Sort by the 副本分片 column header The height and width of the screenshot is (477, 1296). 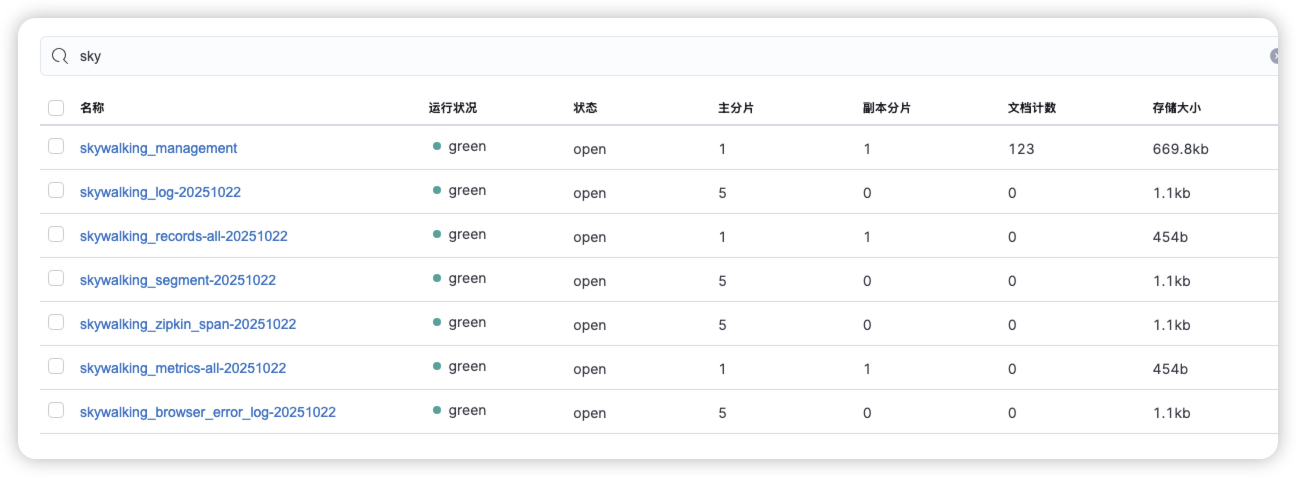click(887, 108)
